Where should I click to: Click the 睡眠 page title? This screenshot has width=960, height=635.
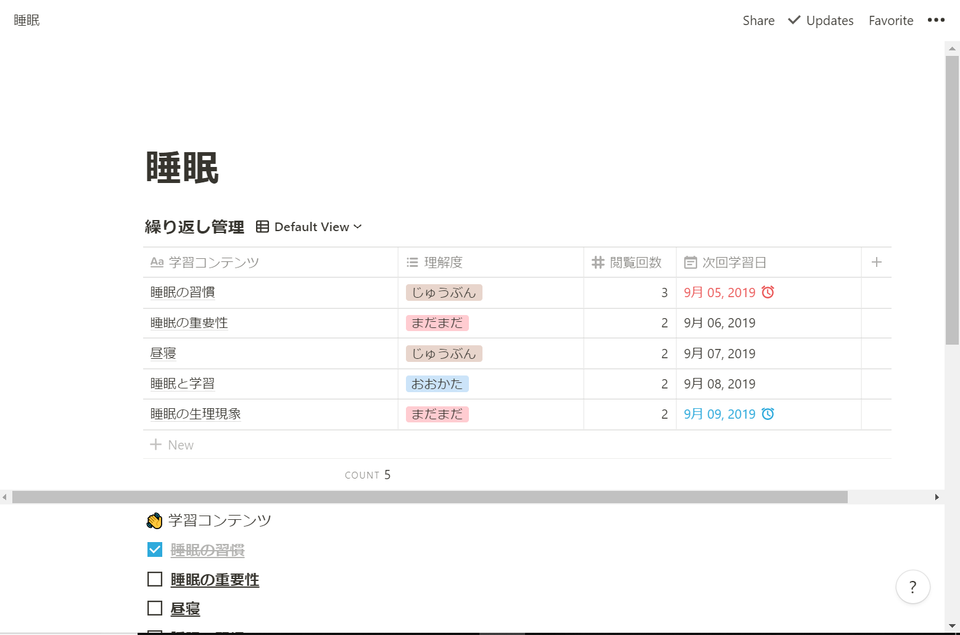pos(182,167)
